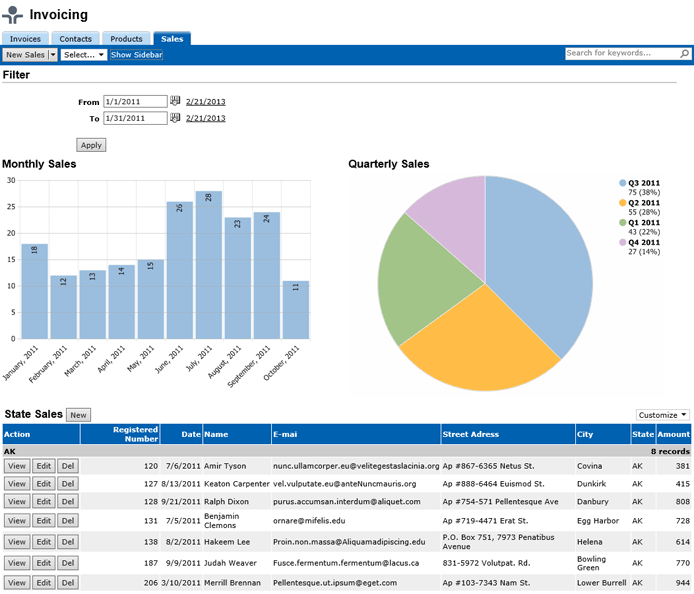Click the blue Q3 pie slice
694x594 pixels.
click(x=538, y=261)
